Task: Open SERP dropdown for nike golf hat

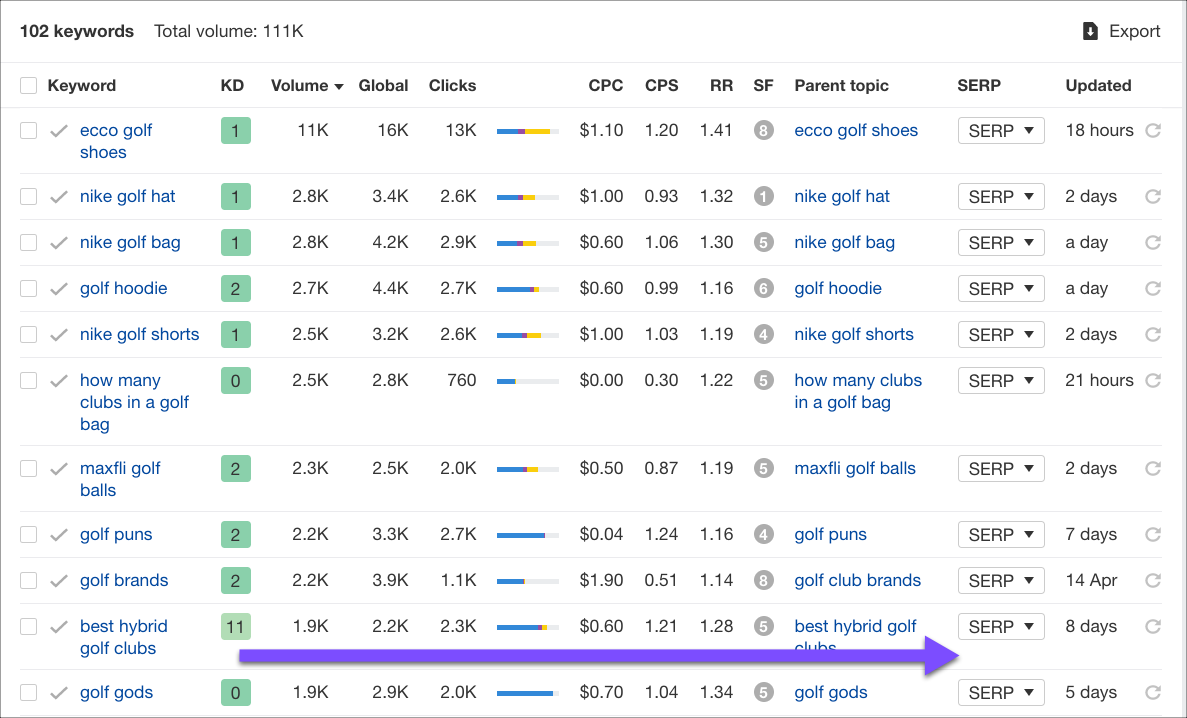Action: coord(1001,196)
